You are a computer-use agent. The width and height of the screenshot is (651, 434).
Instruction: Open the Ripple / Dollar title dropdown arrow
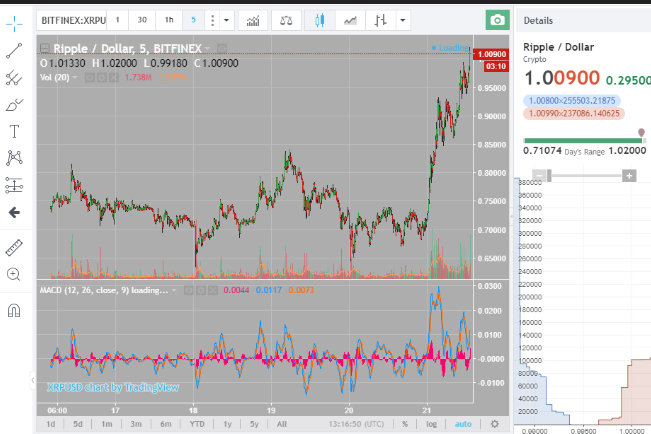click(207, 49)
